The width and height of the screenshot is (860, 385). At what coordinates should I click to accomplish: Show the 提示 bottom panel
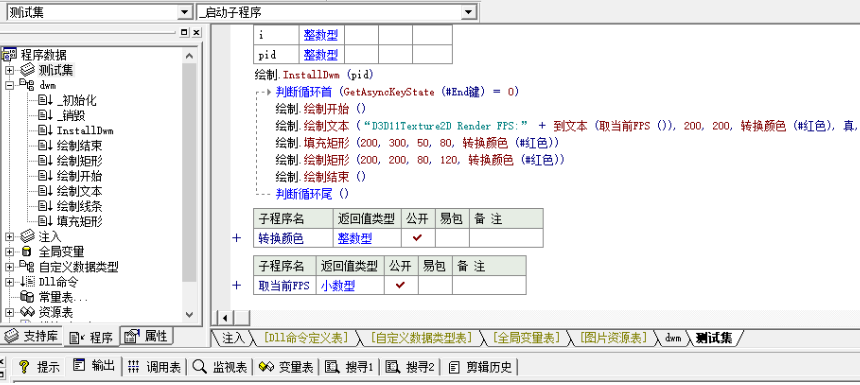coord(40,367)
